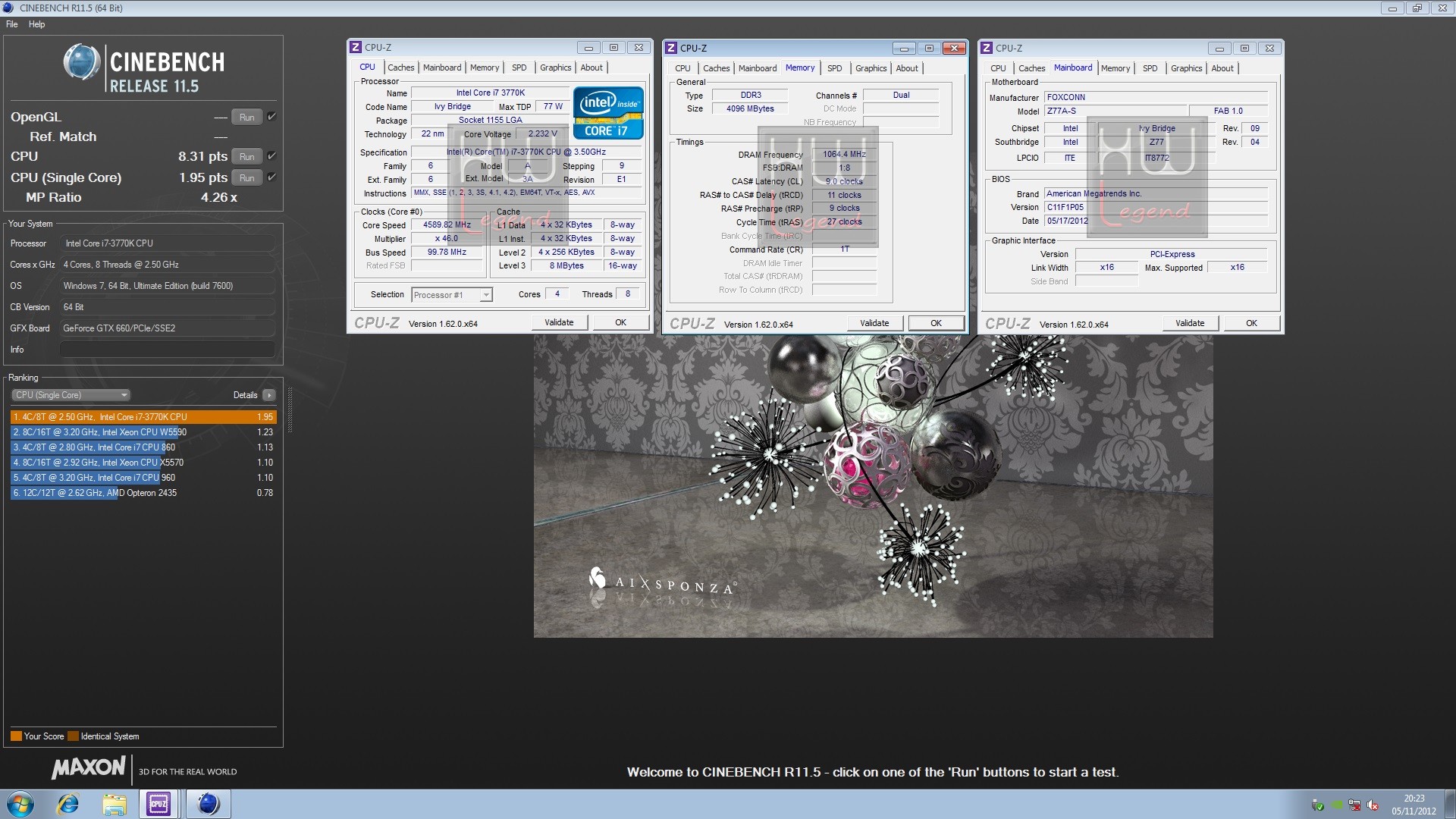1456x819 pixels.
Task: Select ranking row Intel Xeon CPU X5570
Action: point(143,463)
